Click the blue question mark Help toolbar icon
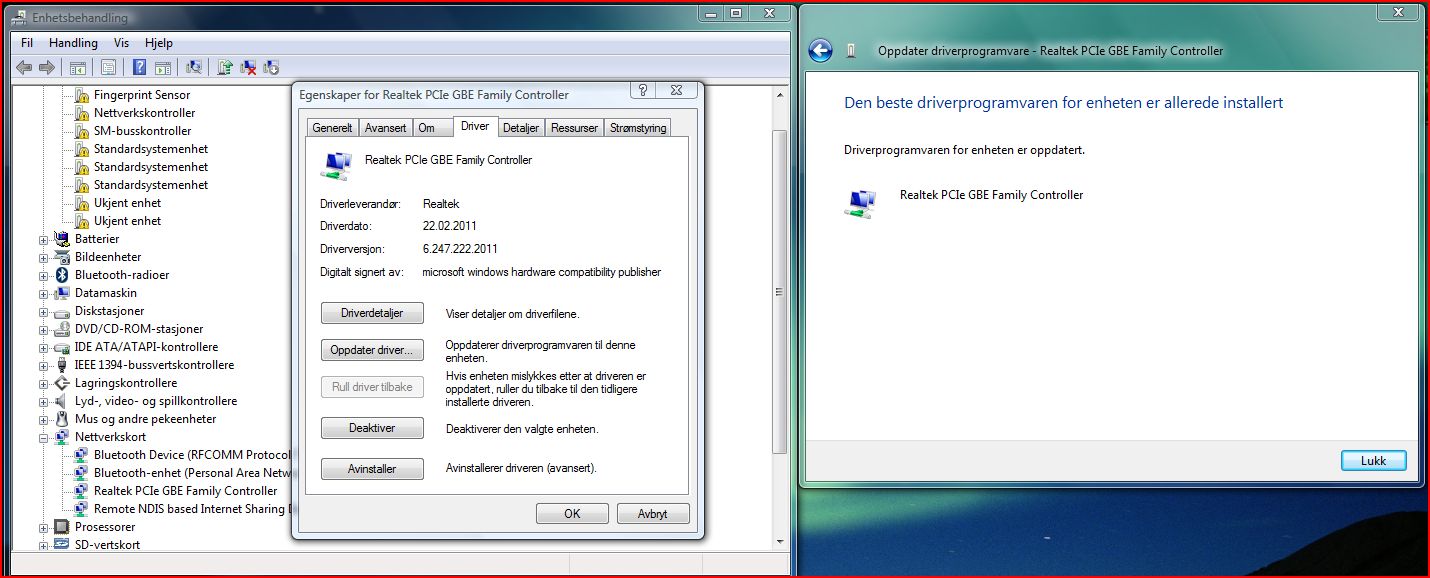 pos(139,67)
